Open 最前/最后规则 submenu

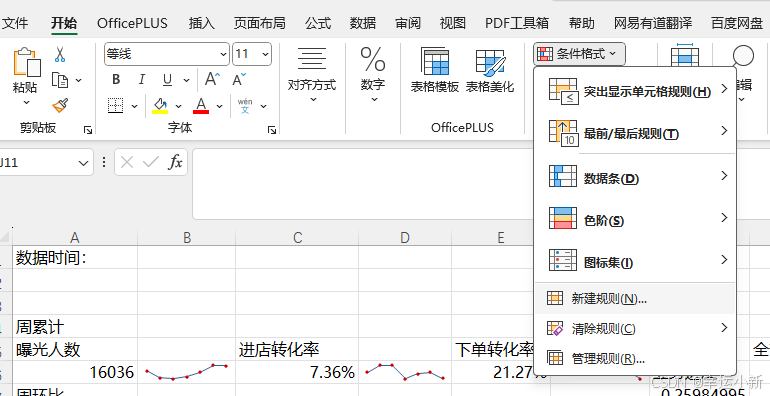tap(635, 133)
